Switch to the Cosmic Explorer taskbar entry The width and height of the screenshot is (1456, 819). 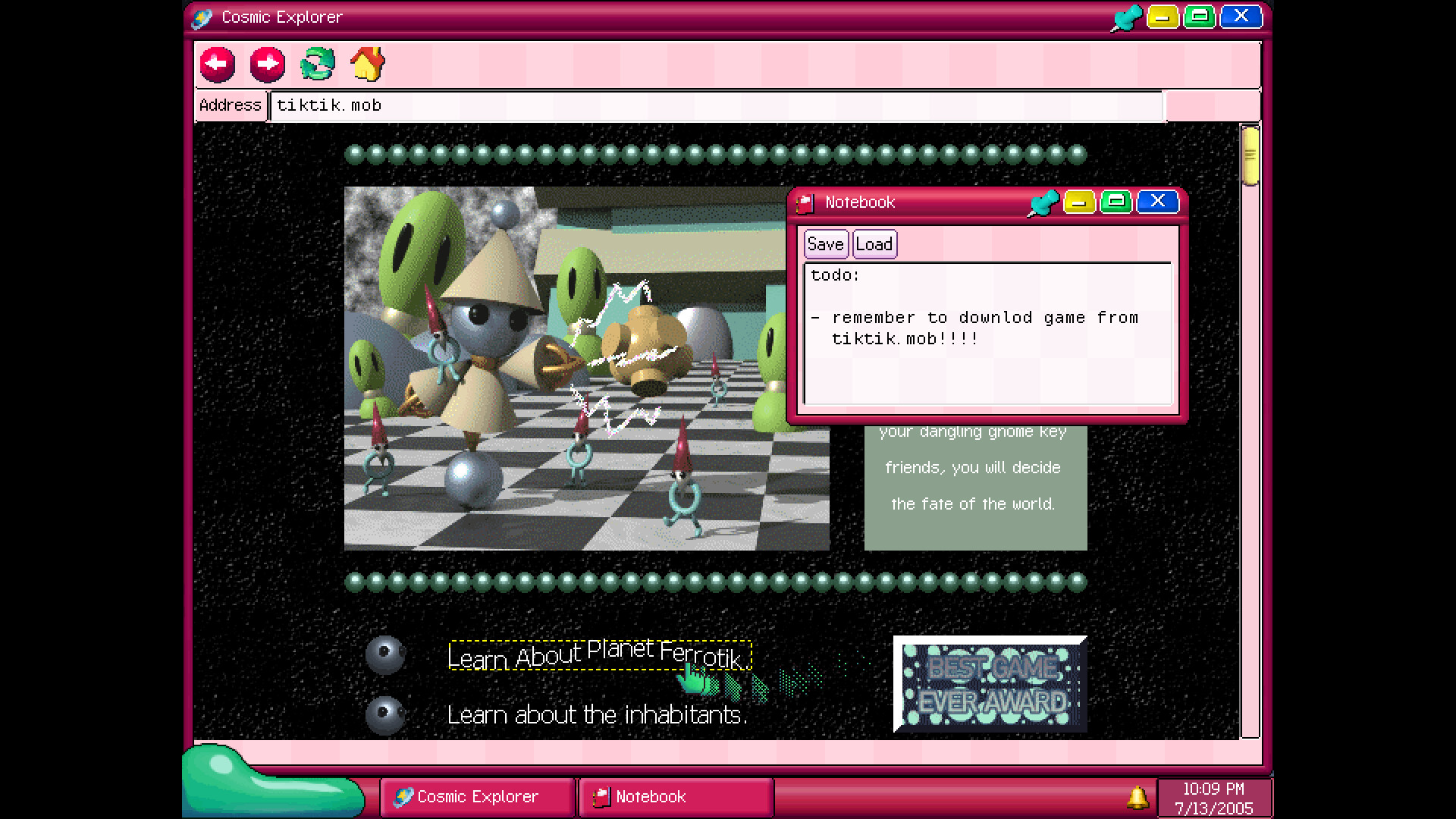click(476, 796)
